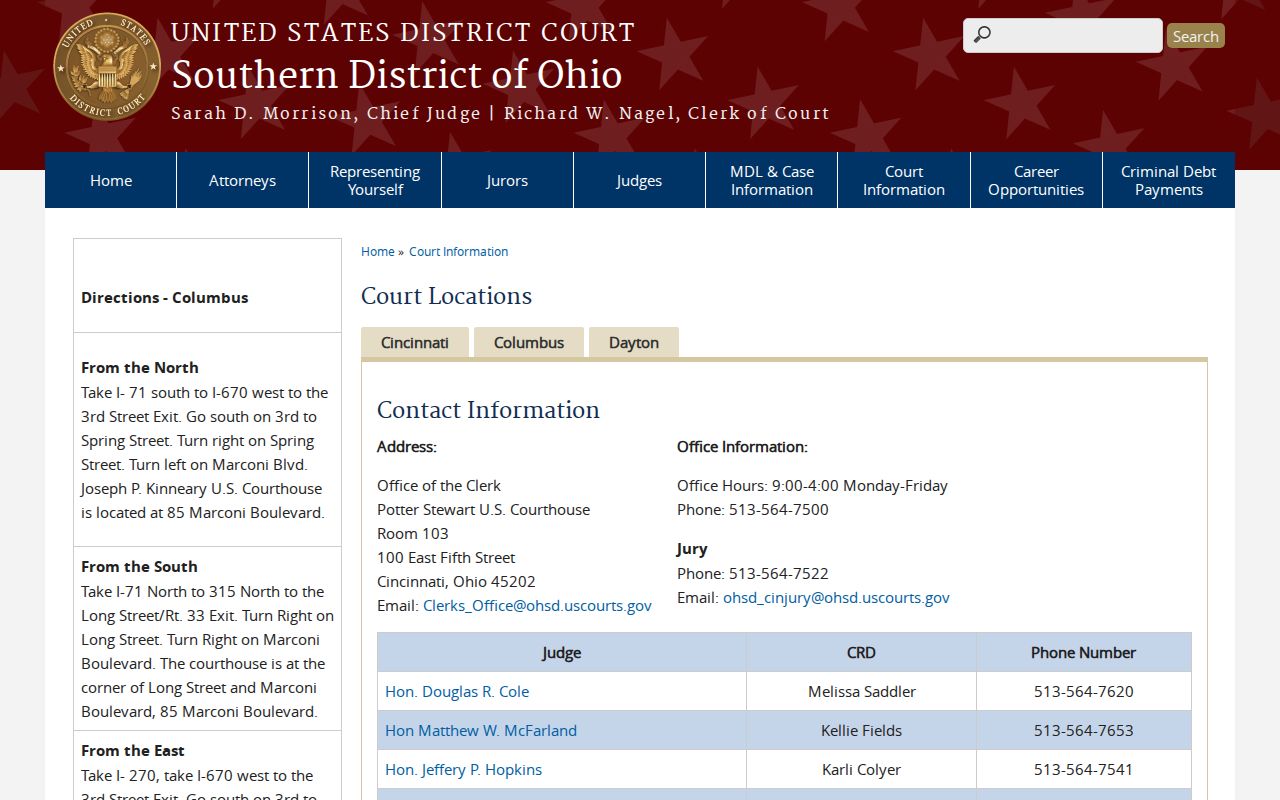This screenshot has width=1280, height=800.
Task: Select phone number 513-564-7541
Action: tap(1084, 769)
